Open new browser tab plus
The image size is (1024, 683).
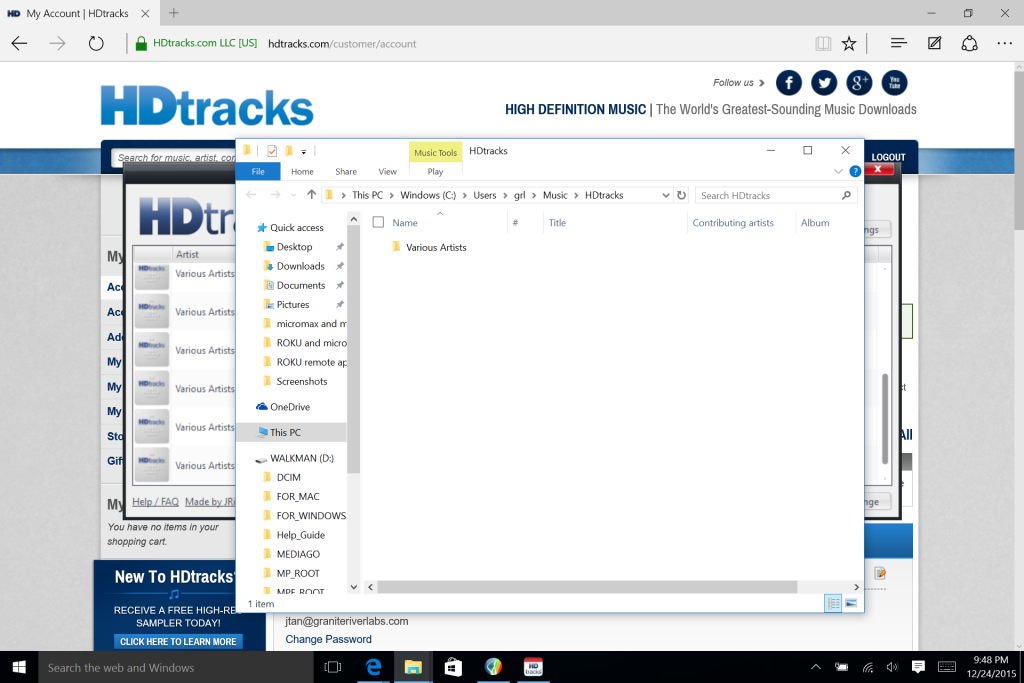tap(174, 12)
